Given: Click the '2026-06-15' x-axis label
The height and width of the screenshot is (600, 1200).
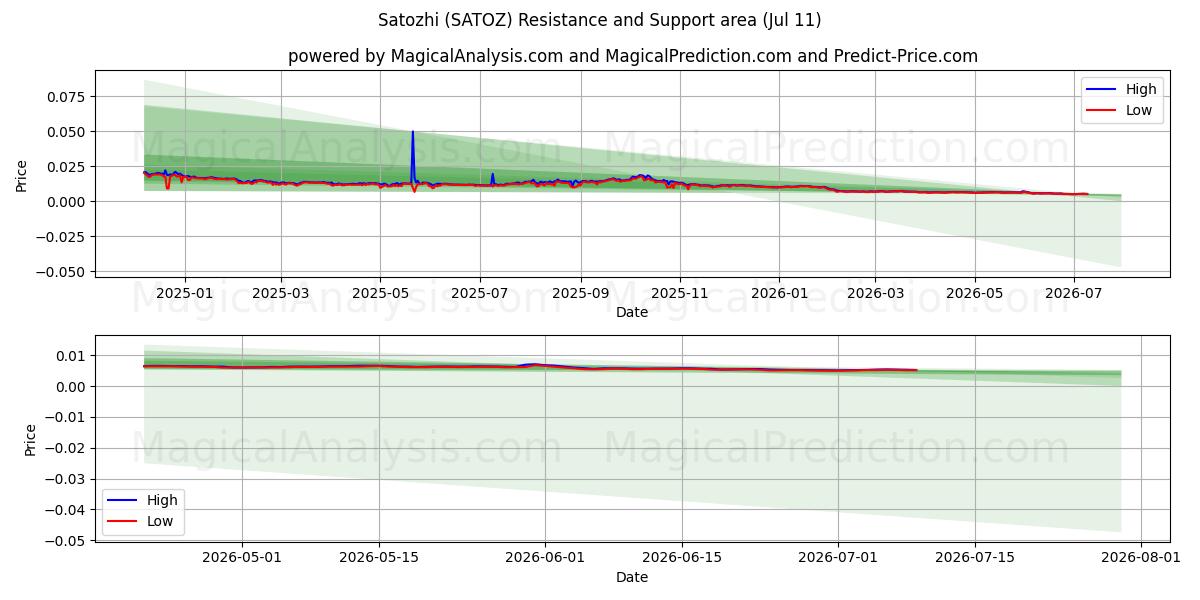Looking at the screenshot, I should (682, 560).
